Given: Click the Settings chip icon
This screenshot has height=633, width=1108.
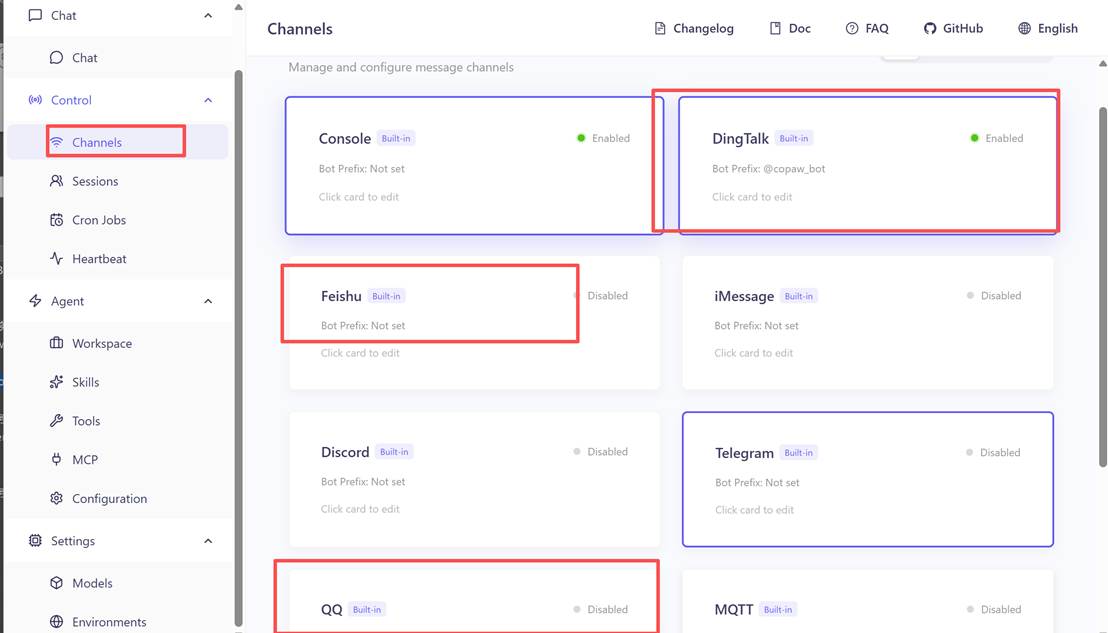Looking at the screenshot, I should [35, 540].
